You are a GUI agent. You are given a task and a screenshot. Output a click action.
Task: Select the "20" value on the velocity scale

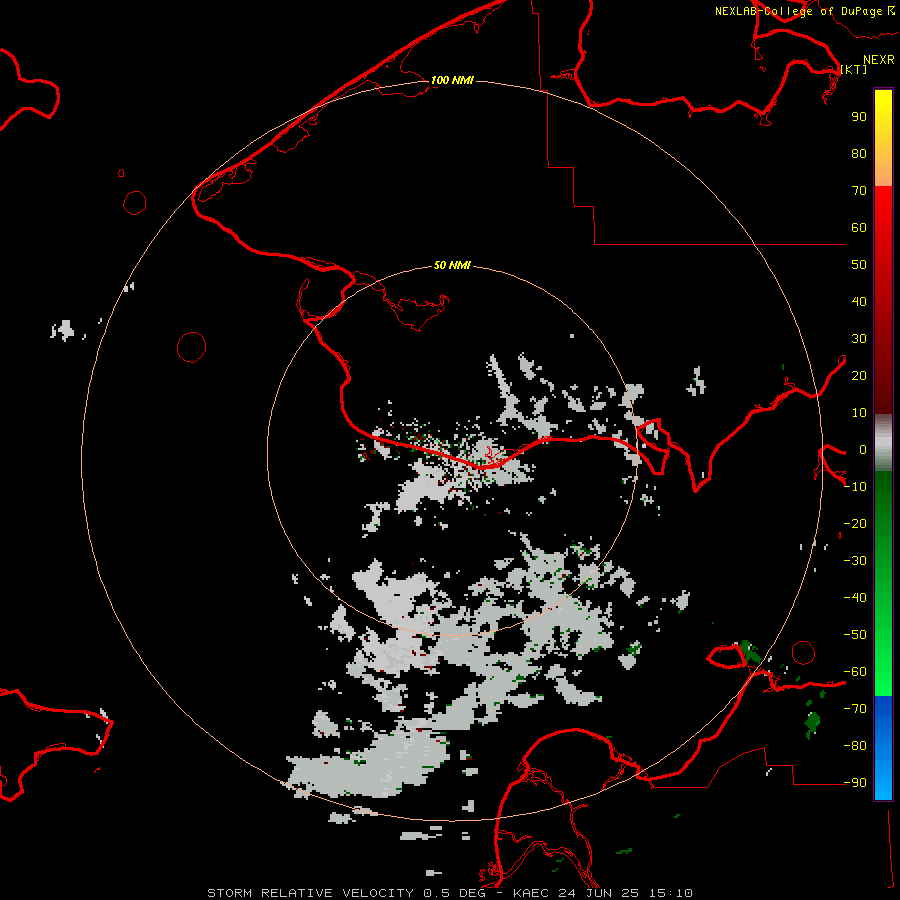point(859,375)
